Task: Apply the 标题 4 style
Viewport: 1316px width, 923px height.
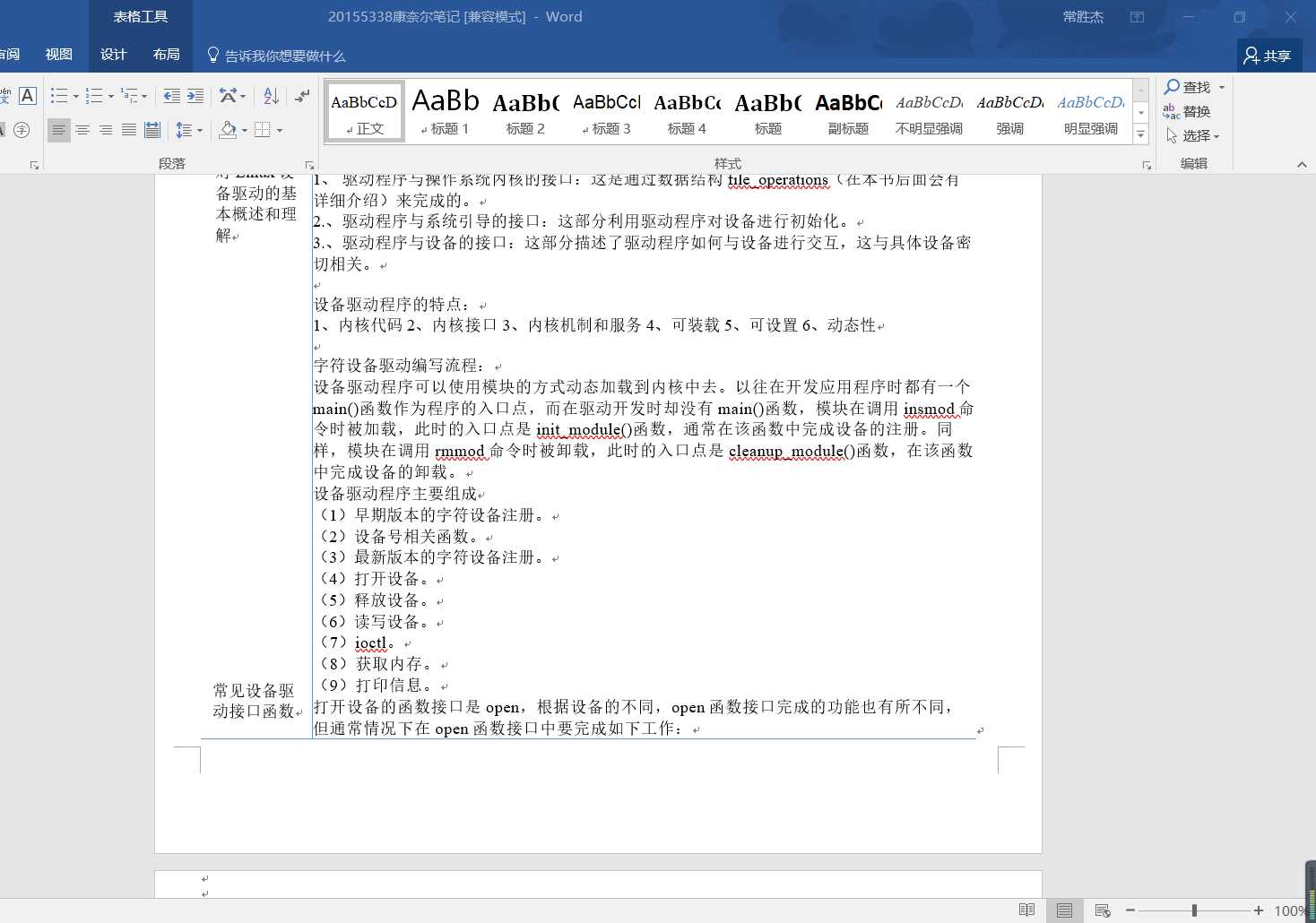Action: (x=687, y=112)
